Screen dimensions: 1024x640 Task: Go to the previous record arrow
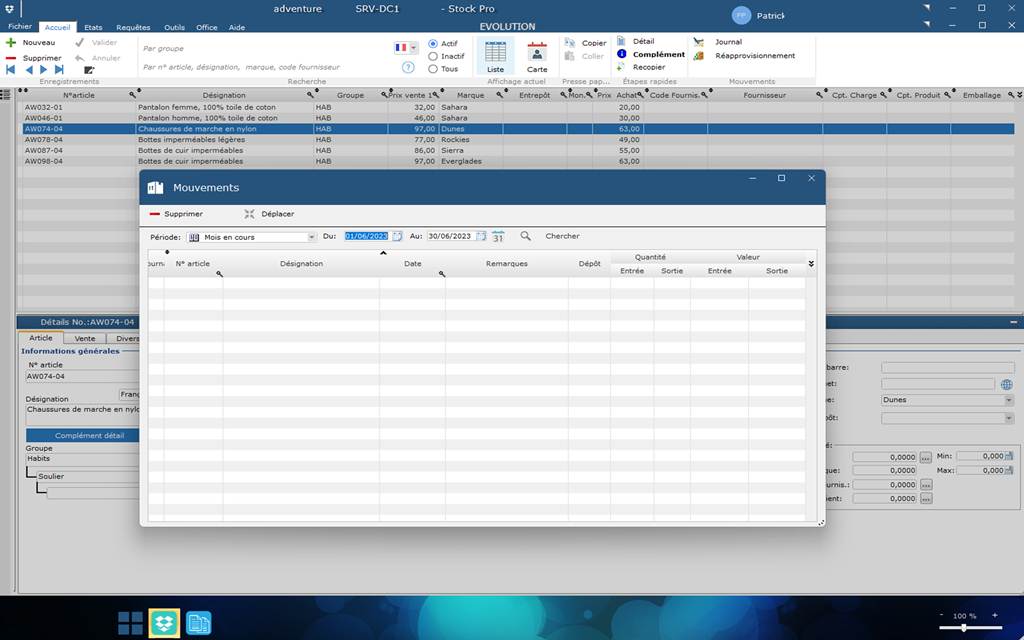[x=29, y=70]
